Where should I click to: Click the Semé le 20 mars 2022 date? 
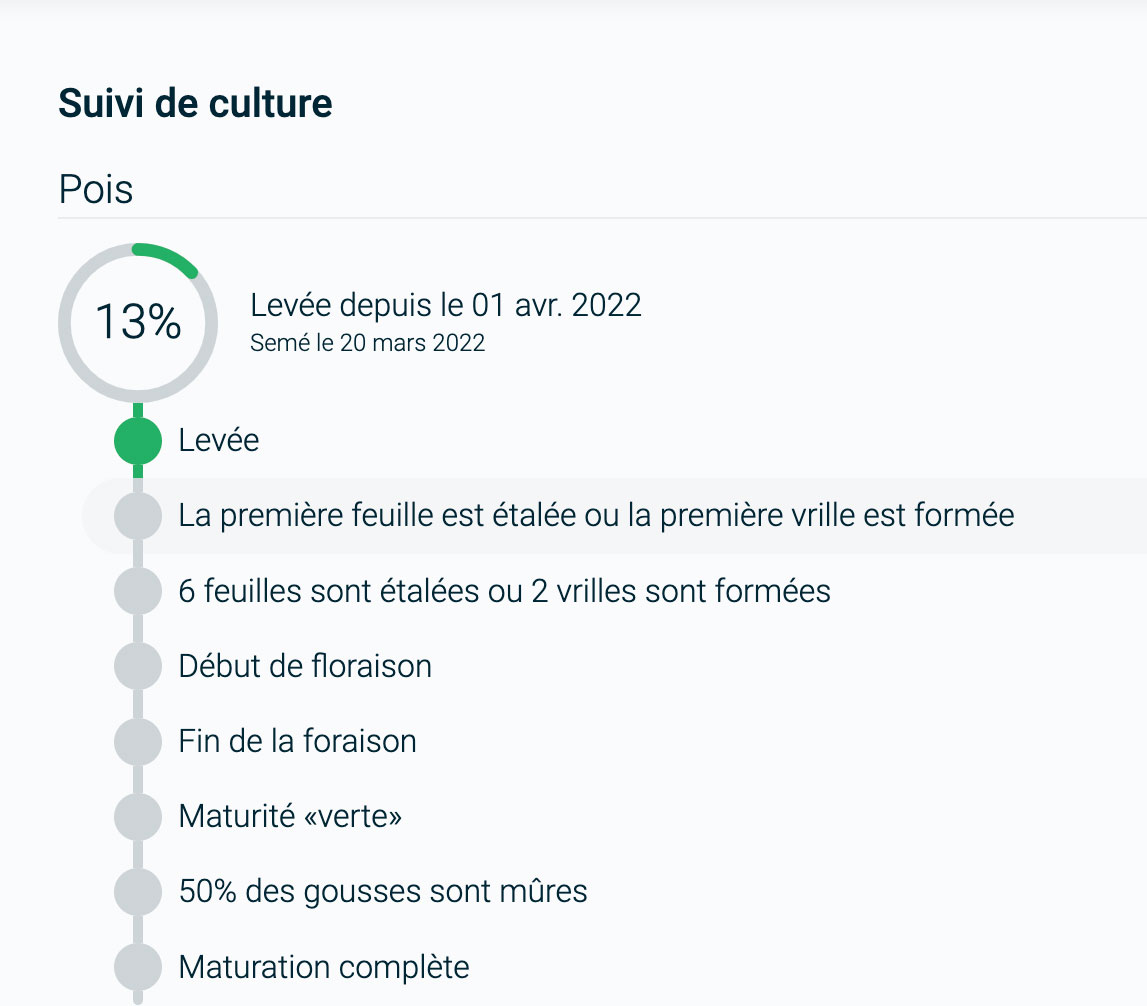pyautogui.click(x=367, y=343)
